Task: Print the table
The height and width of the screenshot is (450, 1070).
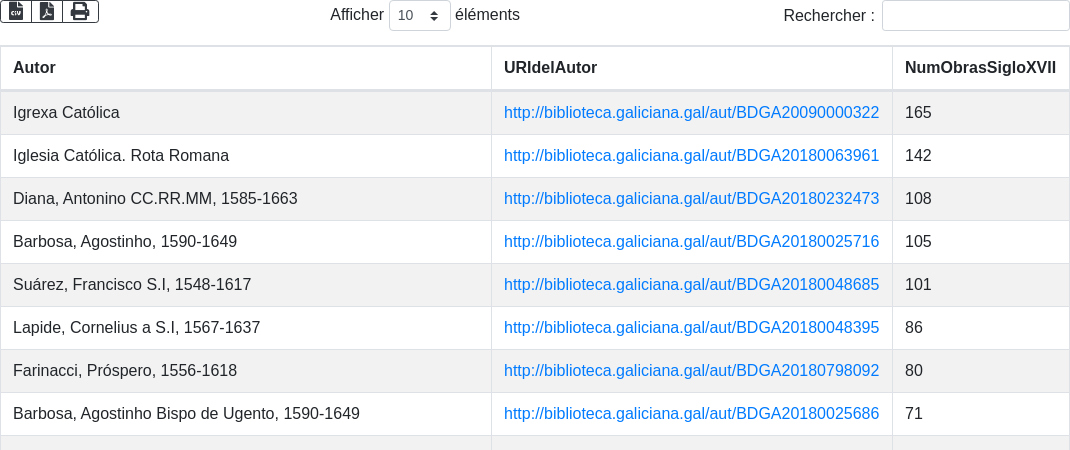Action: 80,11
